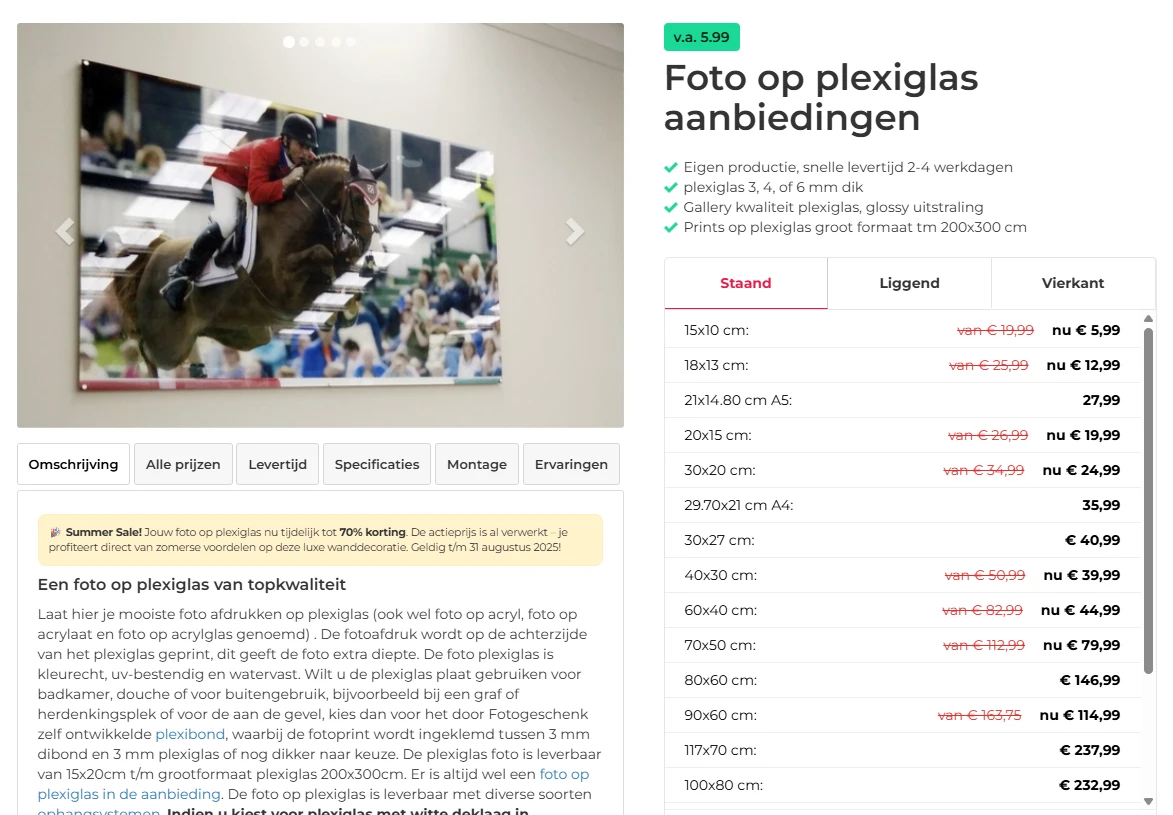Show the Specificaties tab
Image resolution: width=1173 pixels, height=815 pixels.
coord(377,464)
